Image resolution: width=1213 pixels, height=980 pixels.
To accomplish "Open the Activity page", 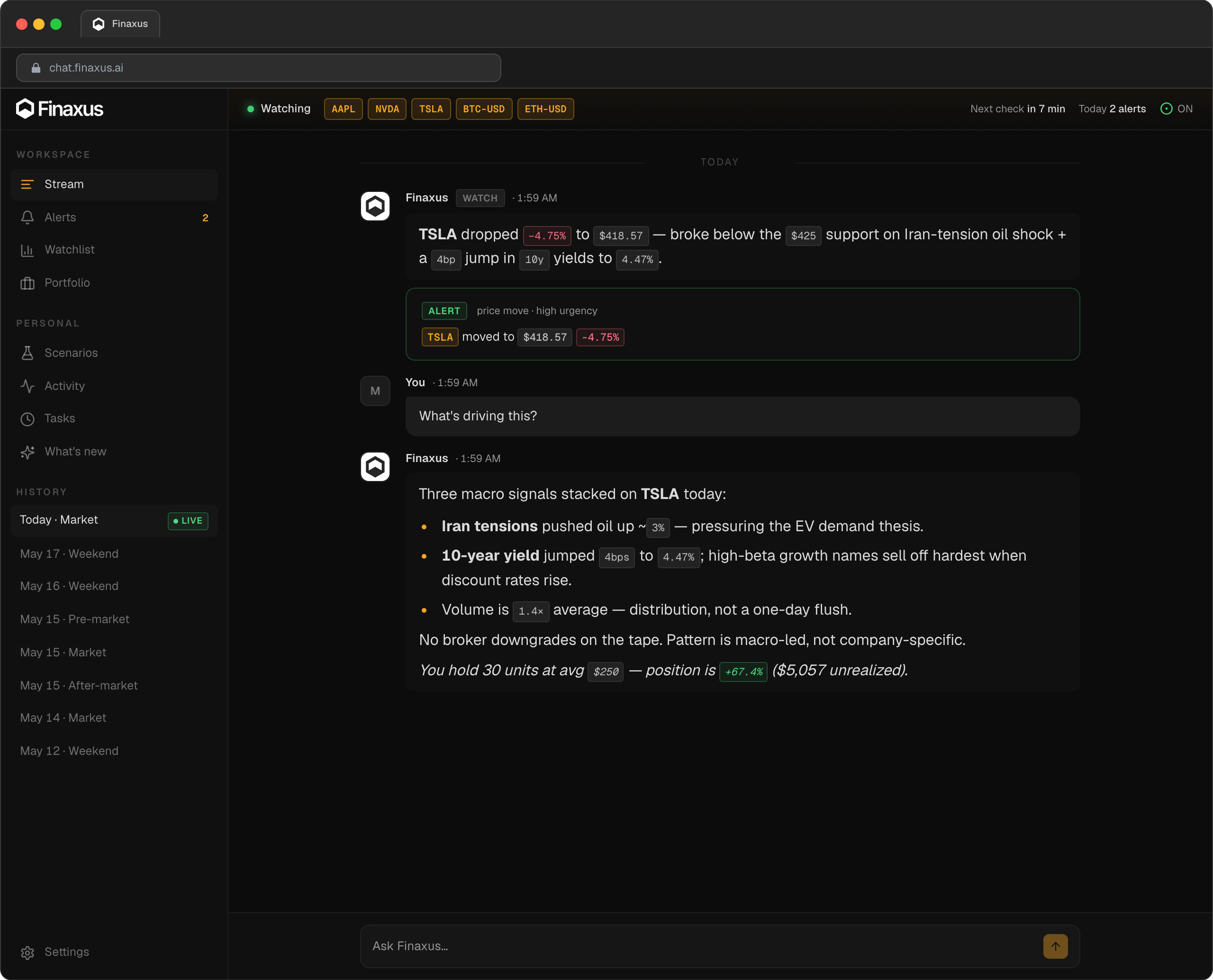I will coord(114,386).
